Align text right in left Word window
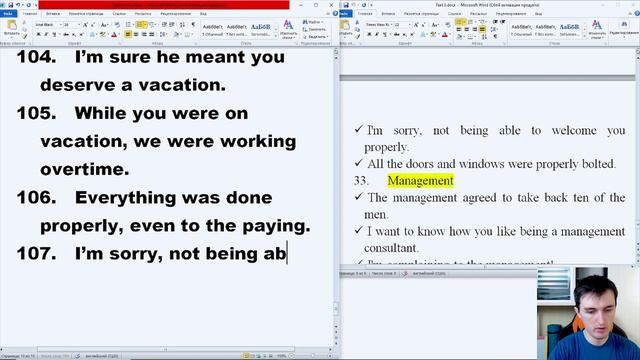This screenshot has width=640, height=360. pos(144,35)
